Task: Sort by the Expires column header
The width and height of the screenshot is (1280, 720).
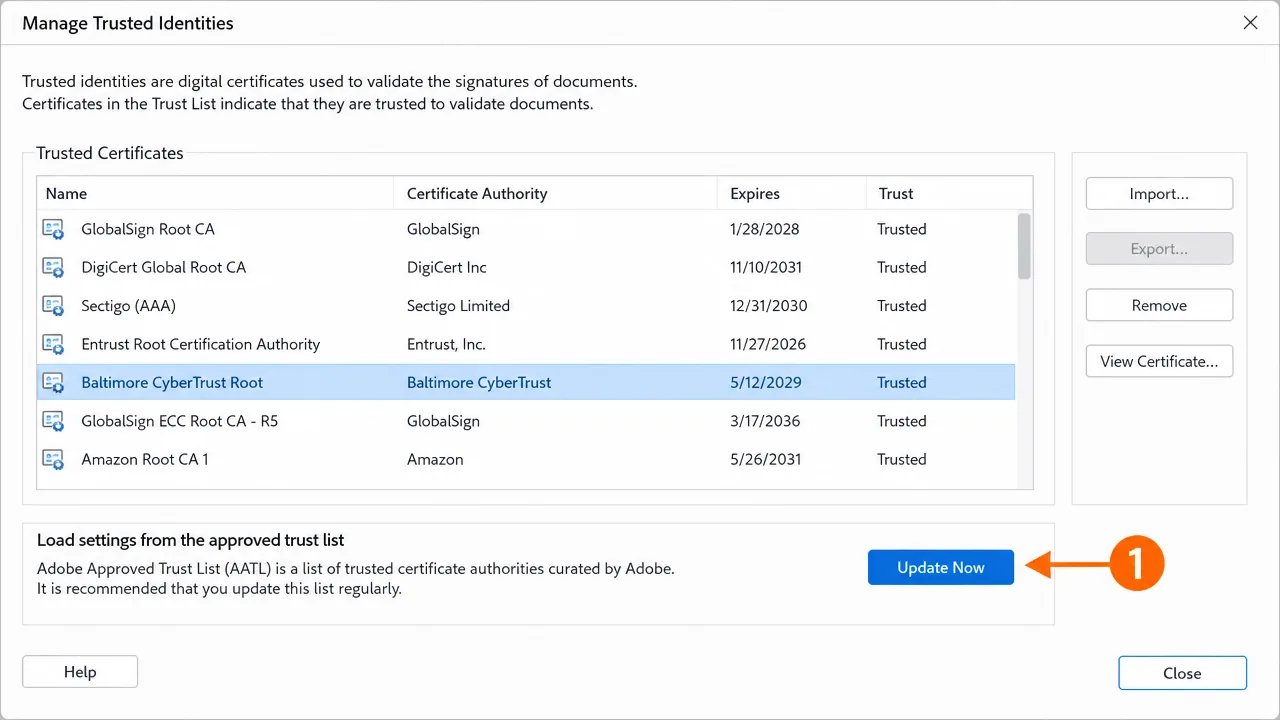Action: tap(792, 194)
